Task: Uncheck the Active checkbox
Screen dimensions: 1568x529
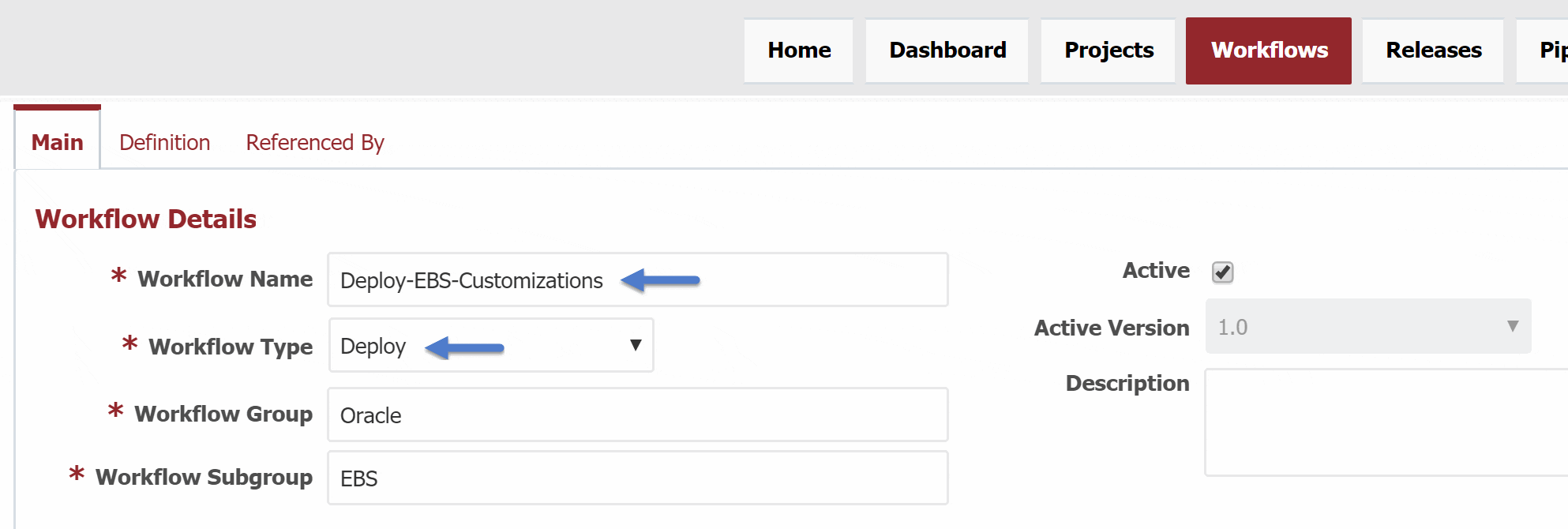Action: (x=1222, y=272)
